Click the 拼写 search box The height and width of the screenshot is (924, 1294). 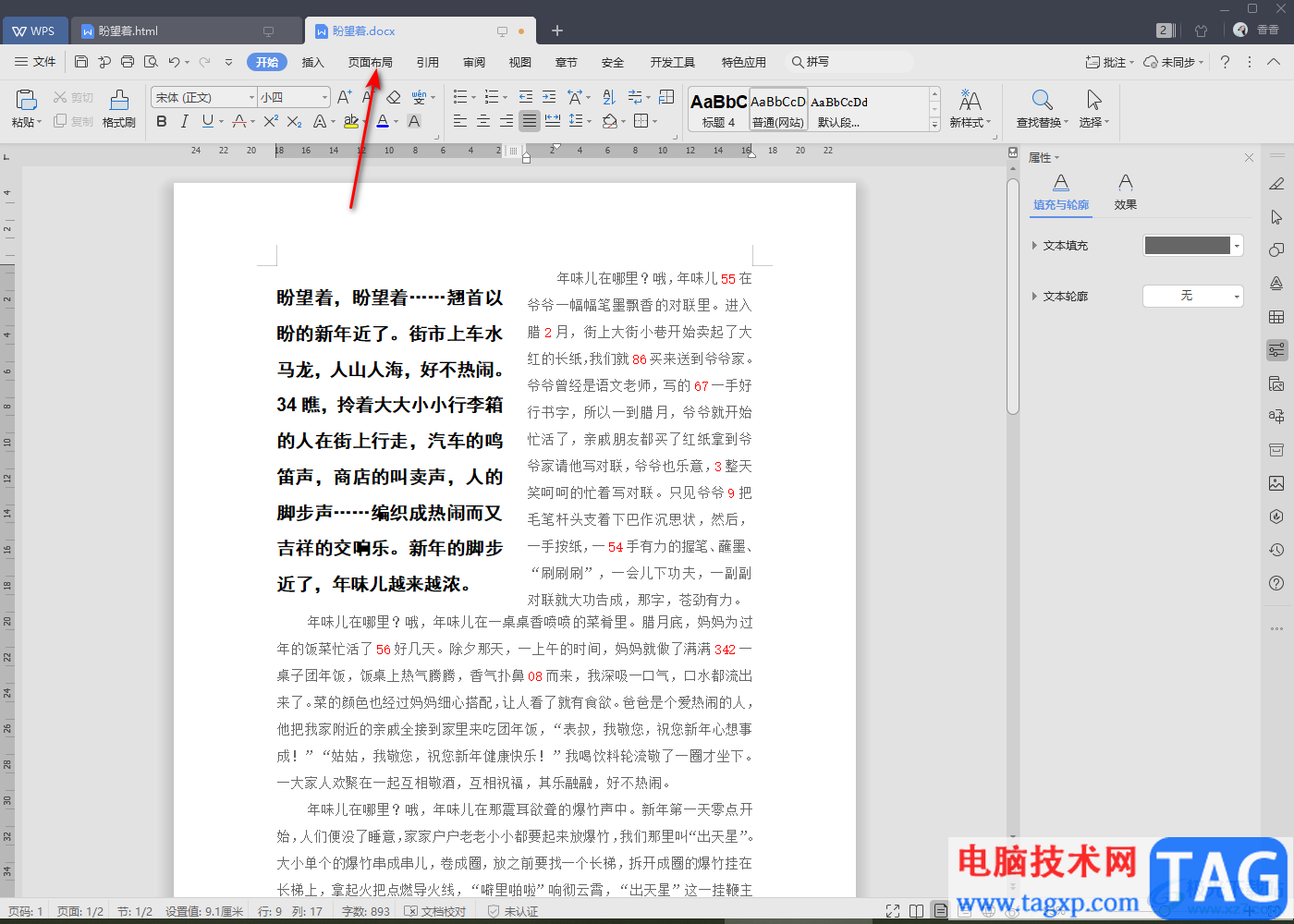pyautogui.click(x=848, y=62)
